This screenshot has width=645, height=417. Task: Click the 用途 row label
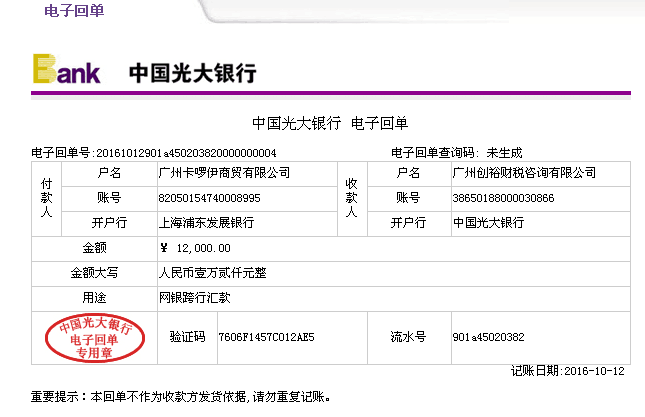pyautogui.click(x=95, y=298)
